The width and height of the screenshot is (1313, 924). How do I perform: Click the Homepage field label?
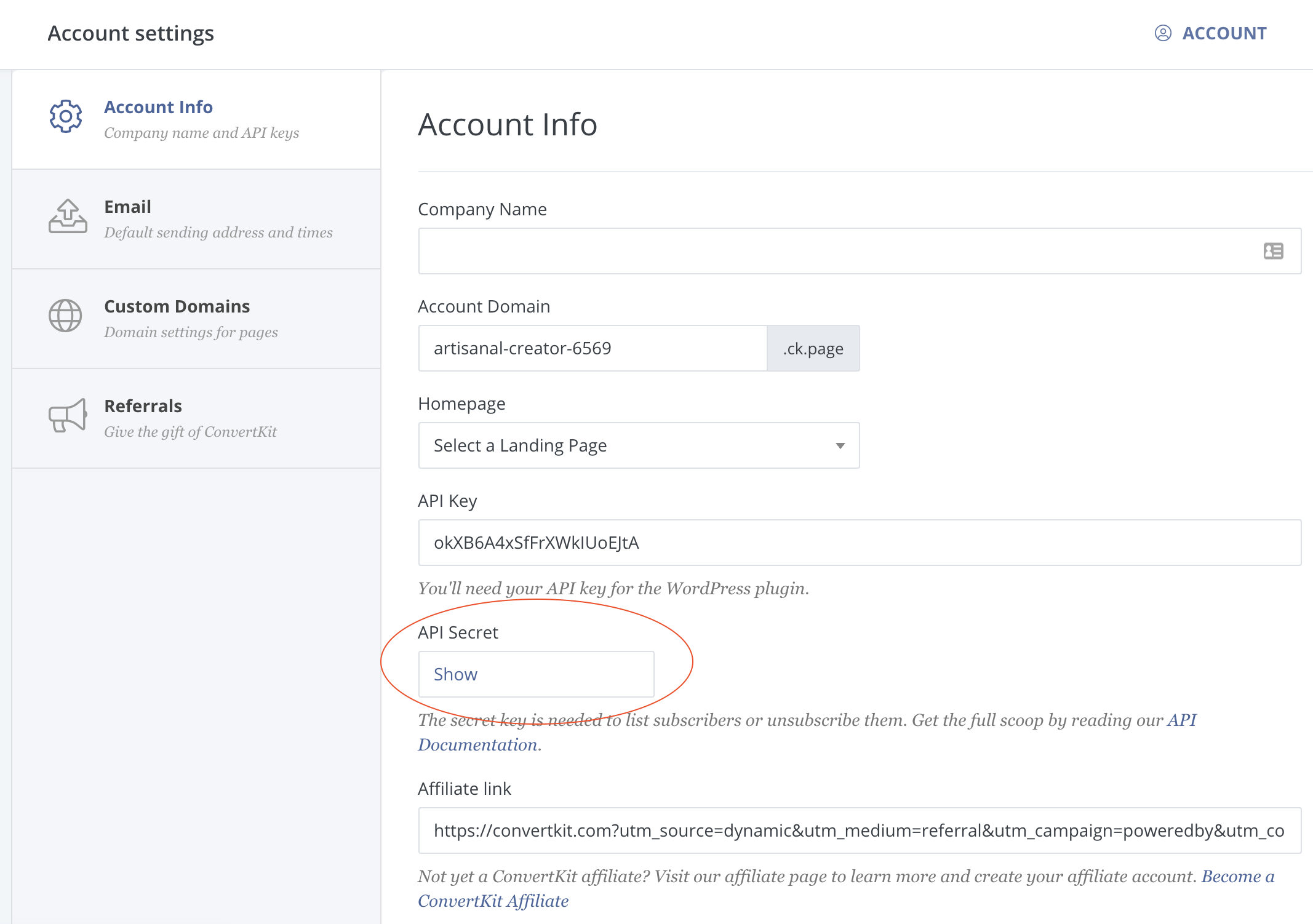461,404
